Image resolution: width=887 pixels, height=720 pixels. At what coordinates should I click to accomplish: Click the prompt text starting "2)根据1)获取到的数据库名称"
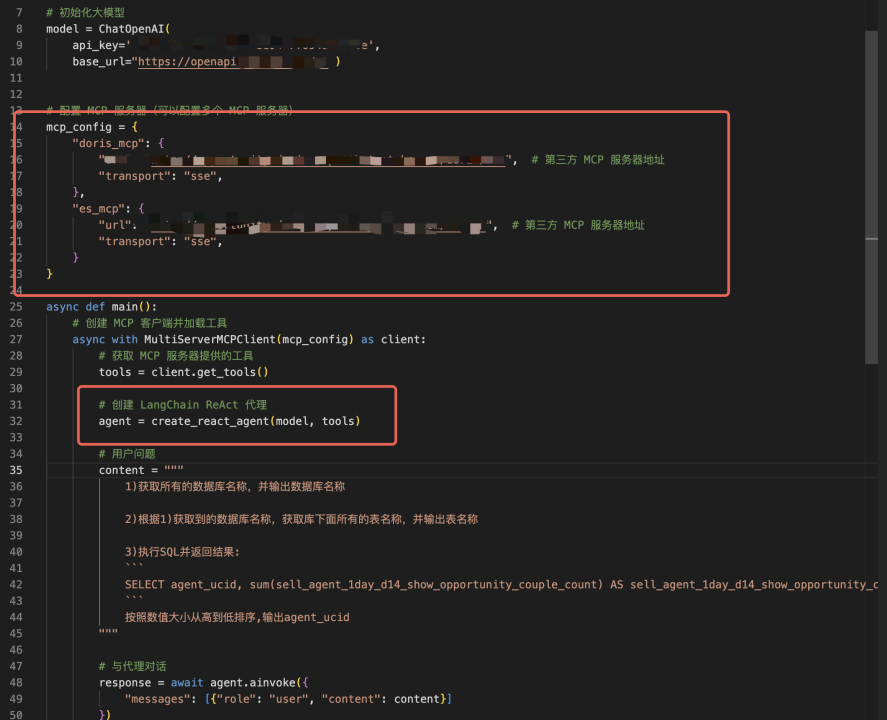click(x=302, y=519)
